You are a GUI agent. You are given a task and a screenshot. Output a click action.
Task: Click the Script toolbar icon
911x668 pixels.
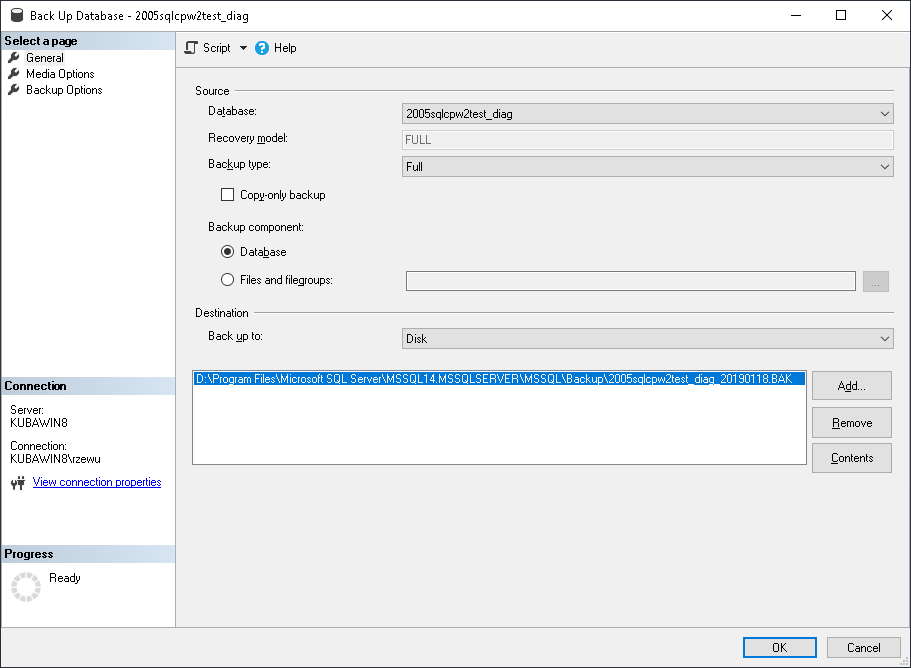pos(191,48)
